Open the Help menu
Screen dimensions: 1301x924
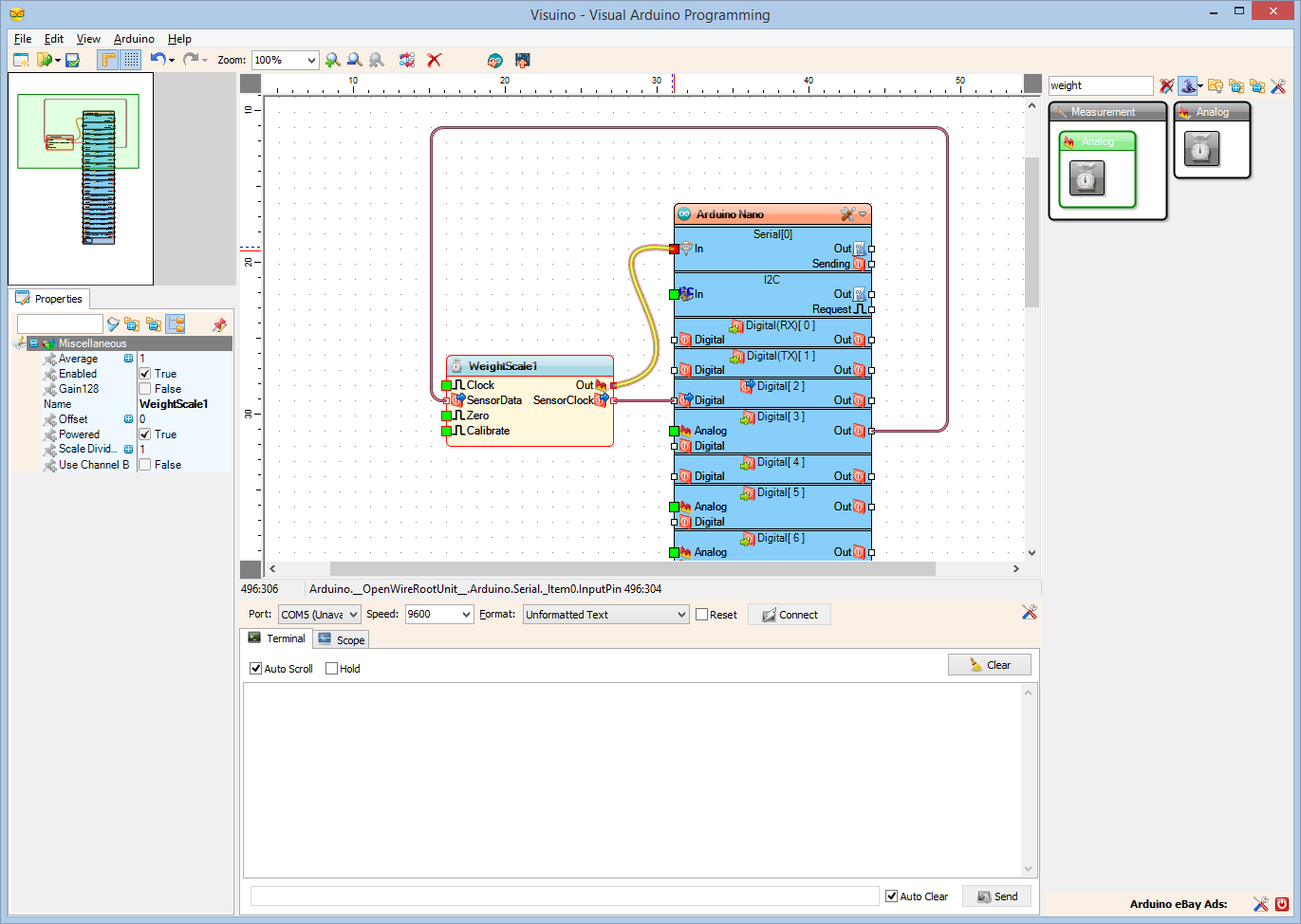[179, 39]
